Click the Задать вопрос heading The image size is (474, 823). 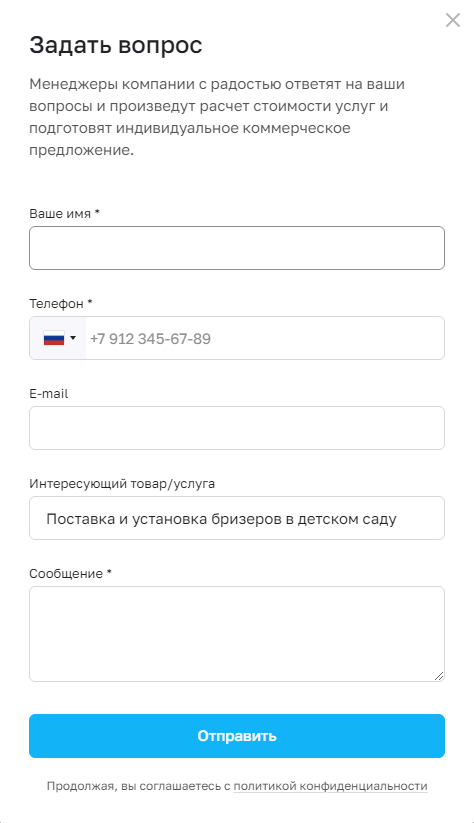pyautogui.click(x=115, y=45)
